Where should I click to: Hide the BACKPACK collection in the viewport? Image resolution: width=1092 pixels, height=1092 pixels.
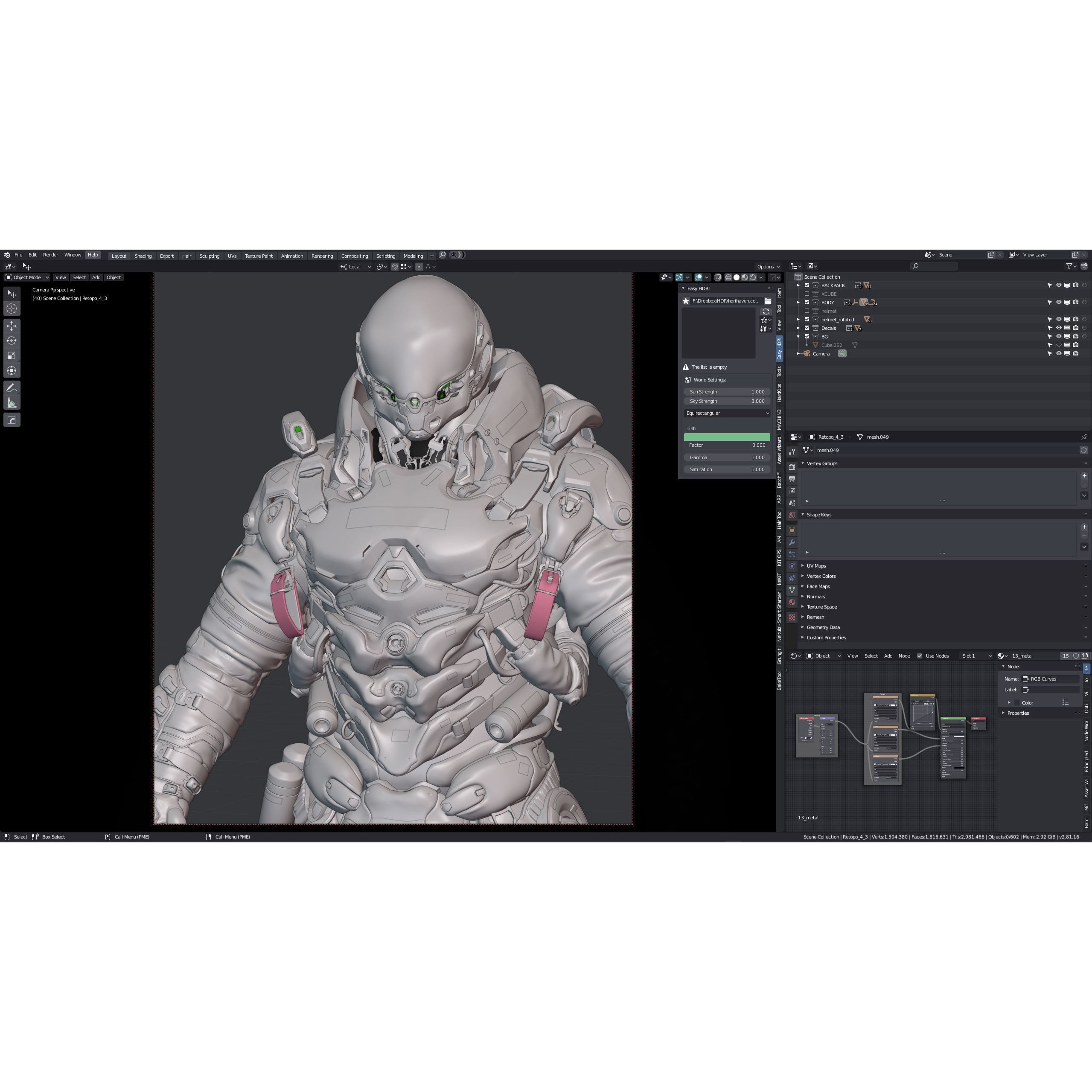click(1059, 285)
